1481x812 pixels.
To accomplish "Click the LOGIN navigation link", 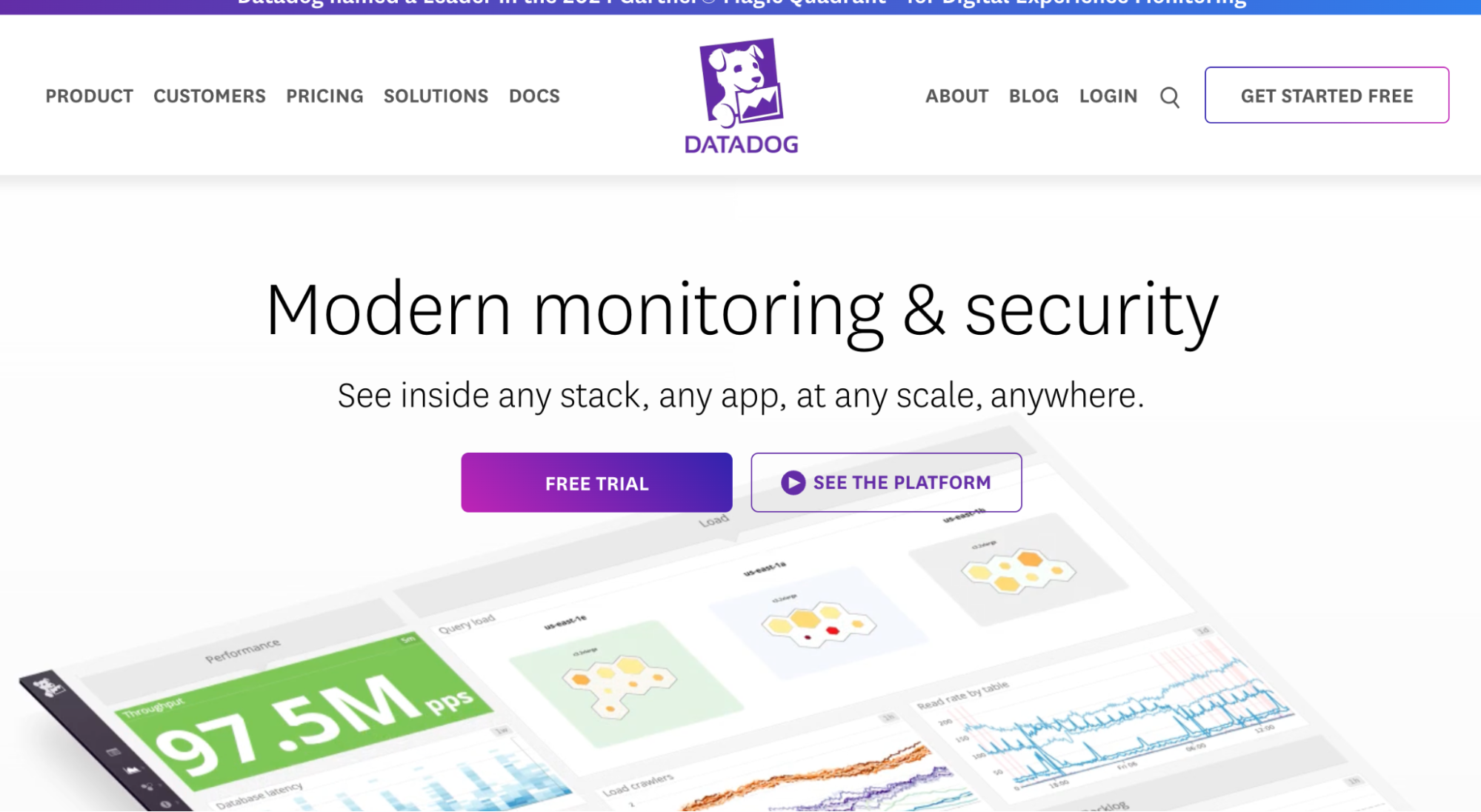I will 1108,95.
